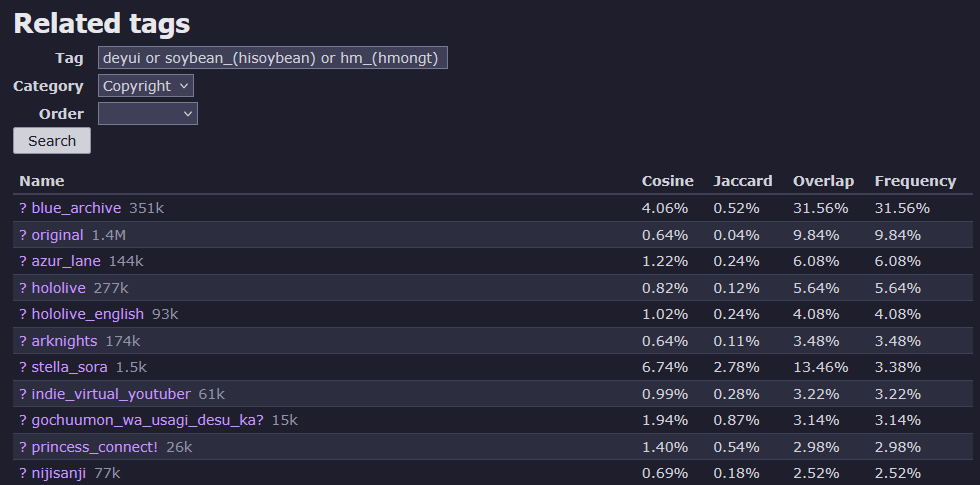Click the Tag input field
This screenshot has height=485, width=980.
pos(272,58)
